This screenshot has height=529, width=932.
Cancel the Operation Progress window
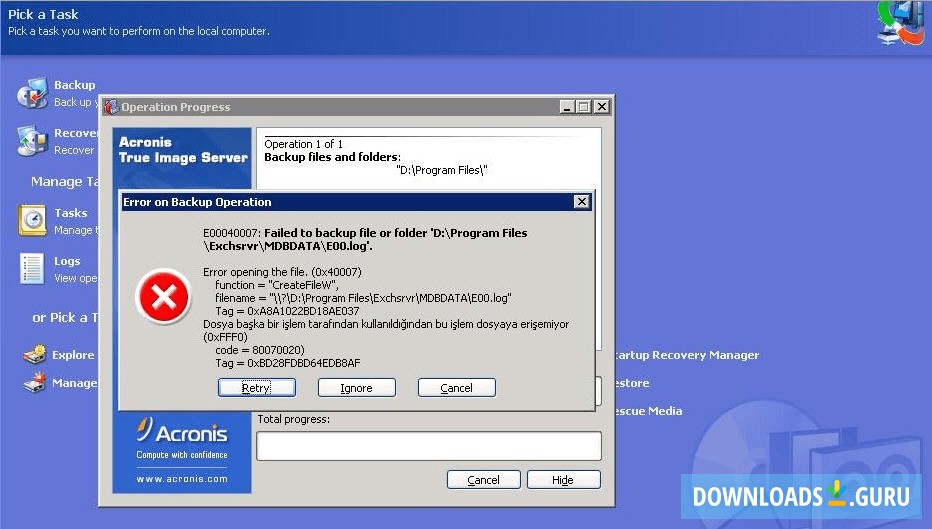[483, 480]
